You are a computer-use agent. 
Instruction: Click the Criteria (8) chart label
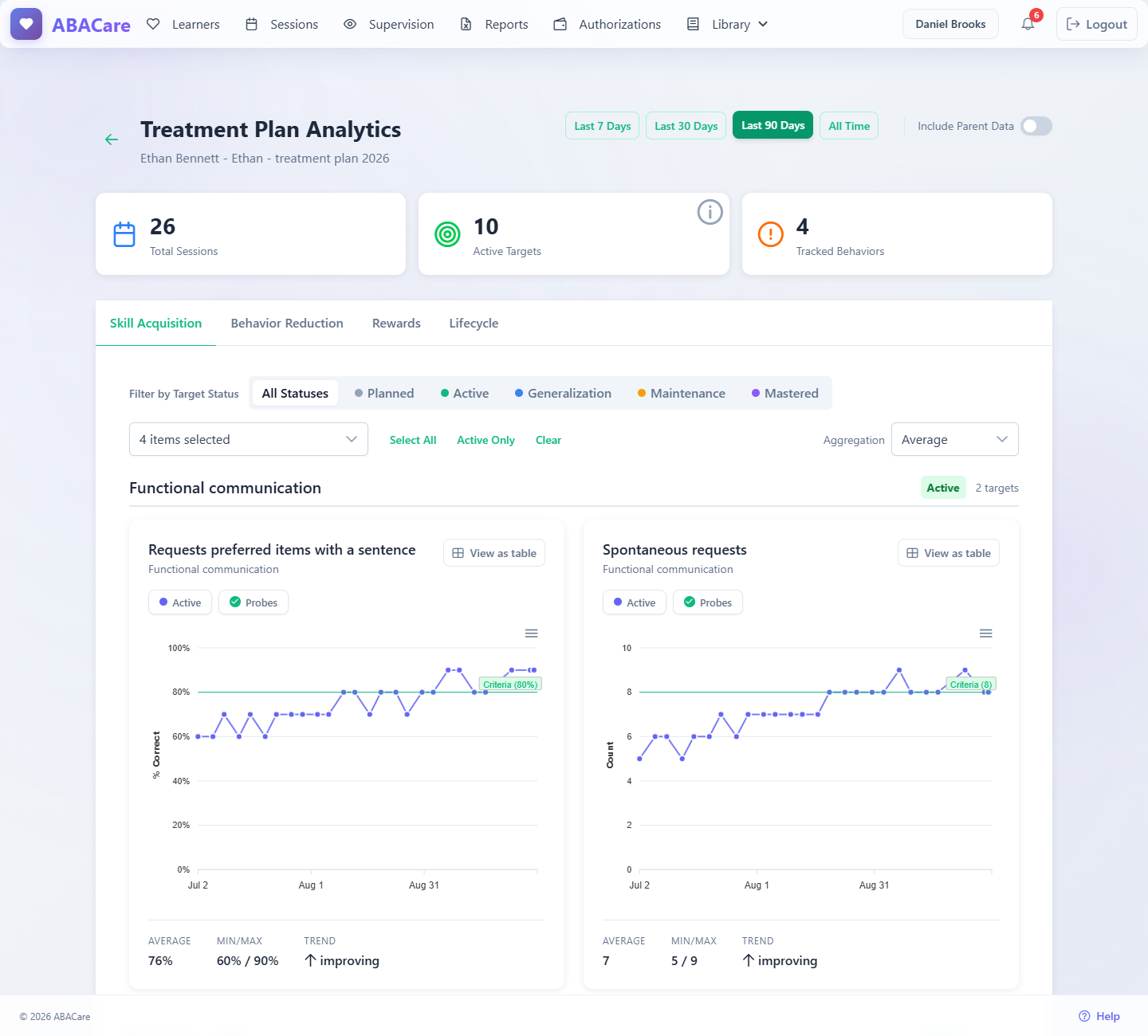tap(971, 685)
